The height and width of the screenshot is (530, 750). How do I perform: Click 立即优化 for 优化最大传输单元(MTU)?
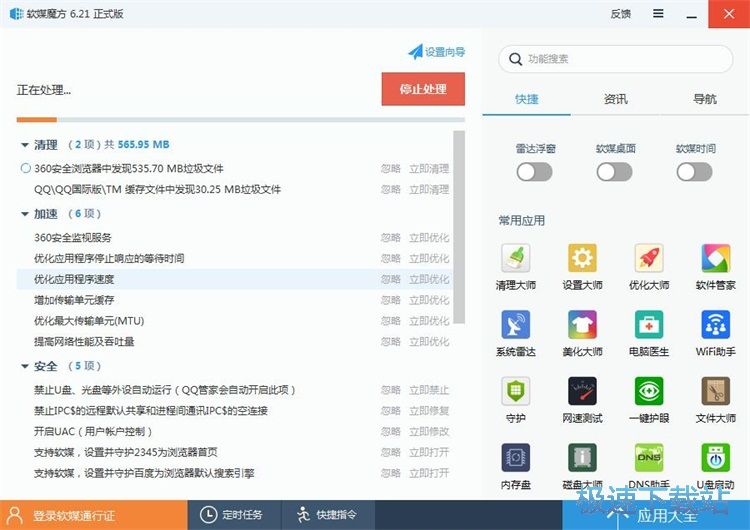(429, 321)
